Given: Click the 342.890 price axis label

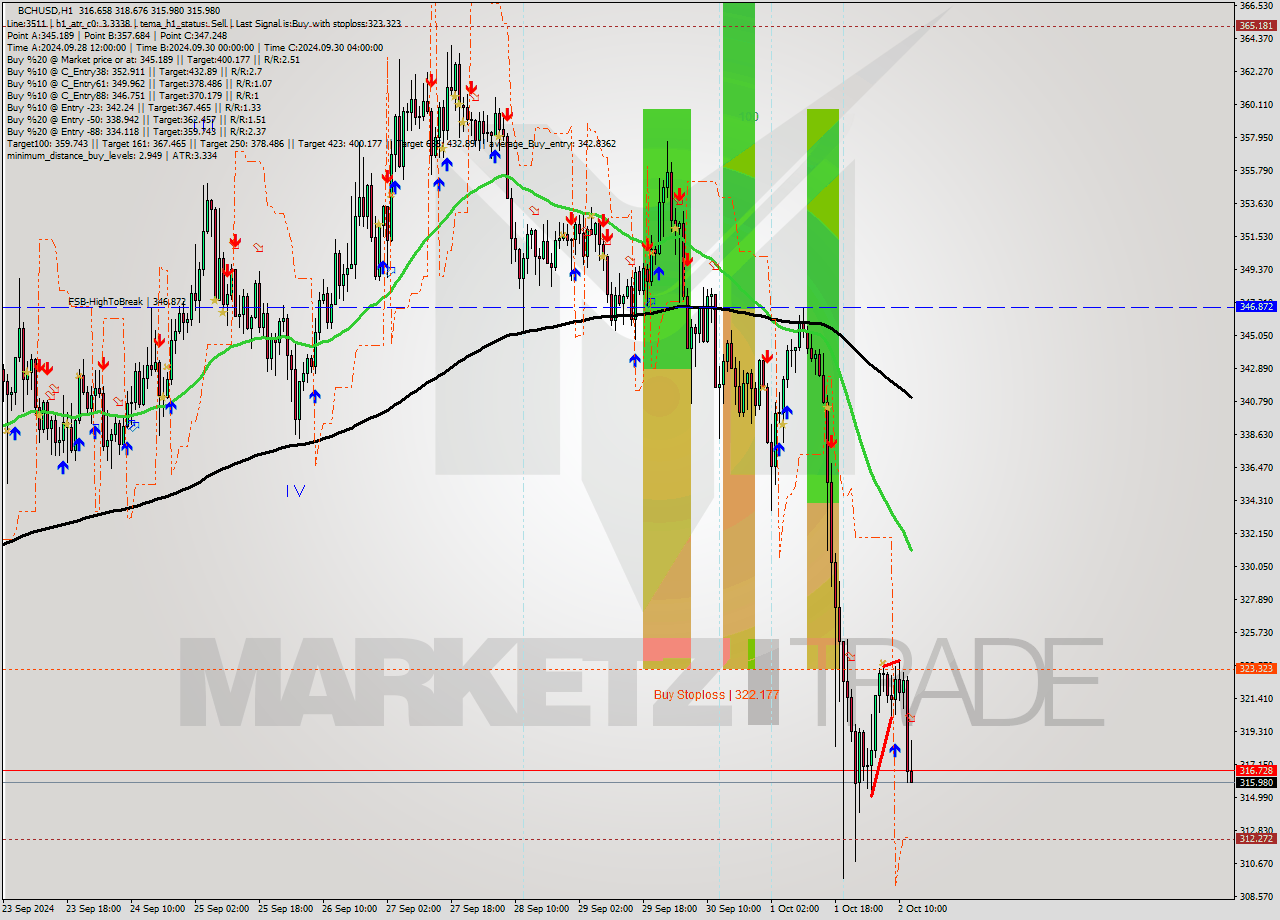Looking at the screenshot, I should click(x=1257, y=368).
